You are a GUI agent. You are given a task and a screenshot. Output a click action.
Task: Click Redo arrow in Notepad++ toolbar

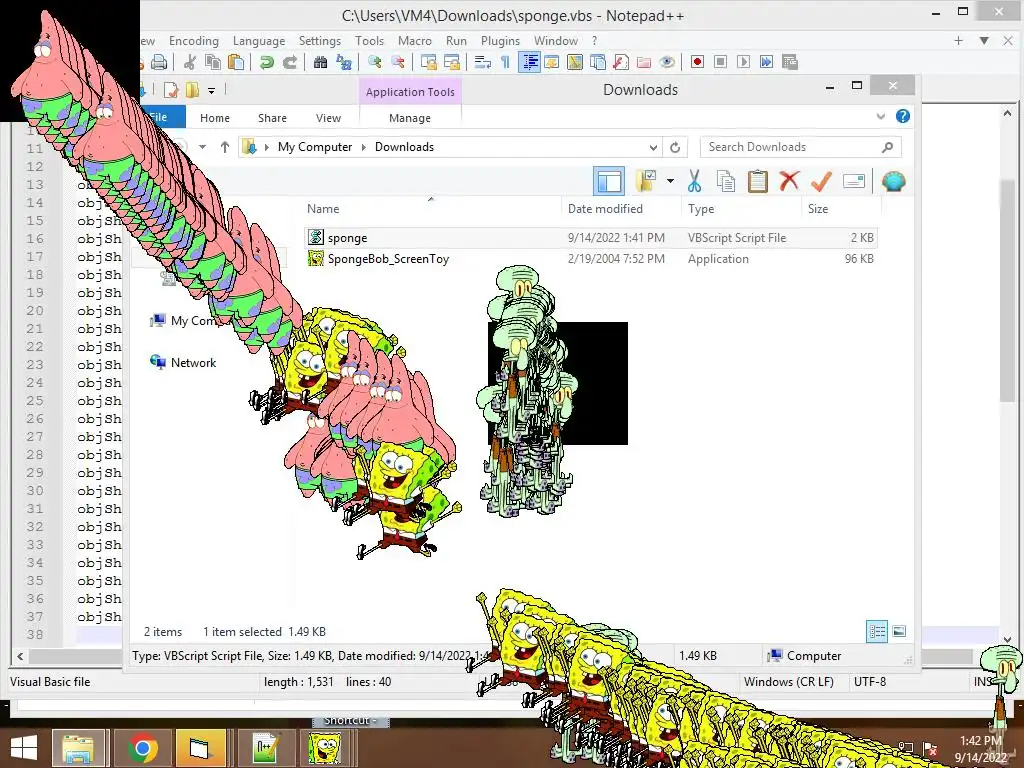click(x=290, y=62)
